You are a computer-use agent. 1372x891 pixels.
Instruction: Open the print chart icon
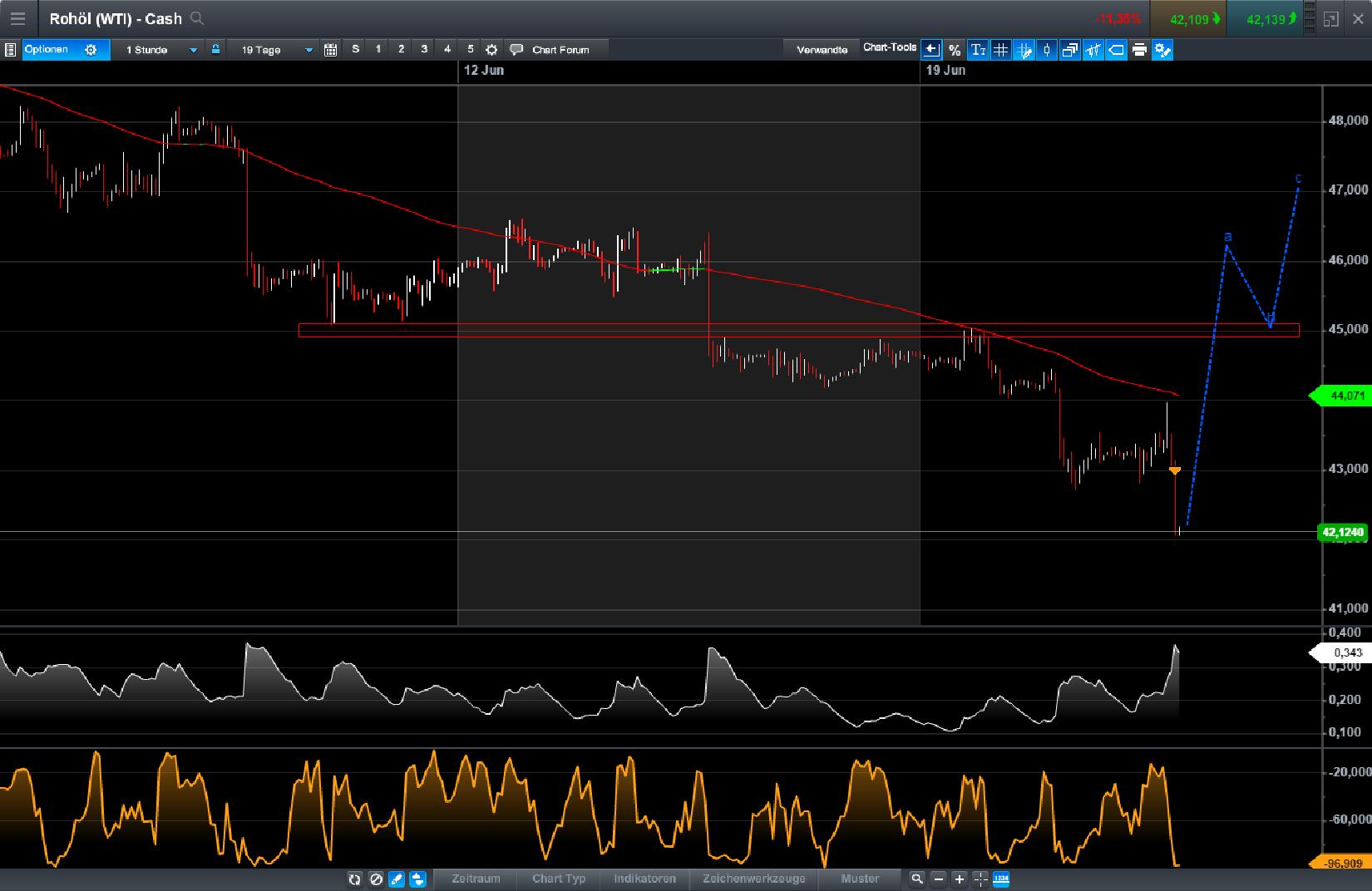[1138, 50]
